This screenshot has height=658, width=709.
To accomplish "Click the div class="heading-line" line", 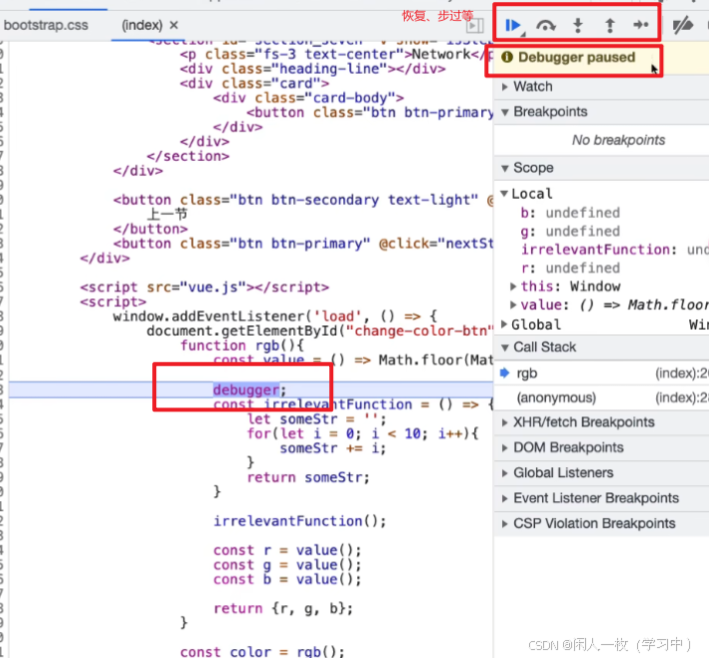I will (312, 69).
